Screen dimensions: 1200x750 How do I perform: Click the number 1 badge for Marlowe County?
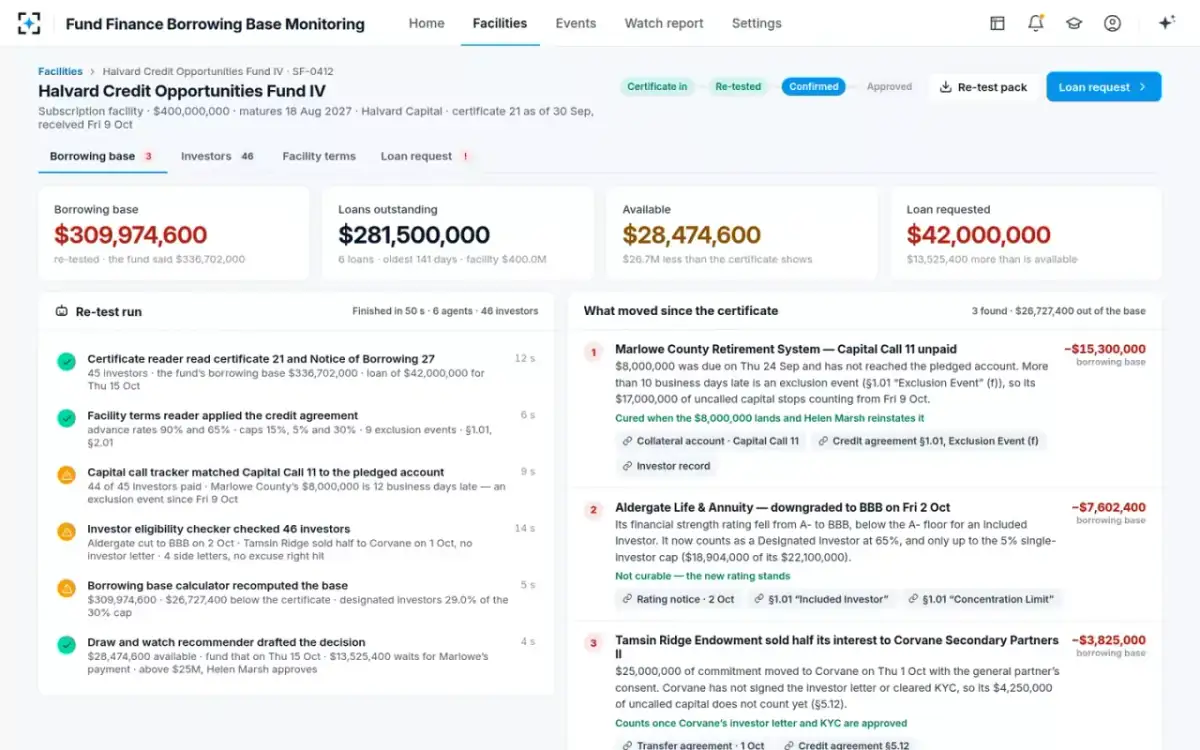click(x=593, y=352)
